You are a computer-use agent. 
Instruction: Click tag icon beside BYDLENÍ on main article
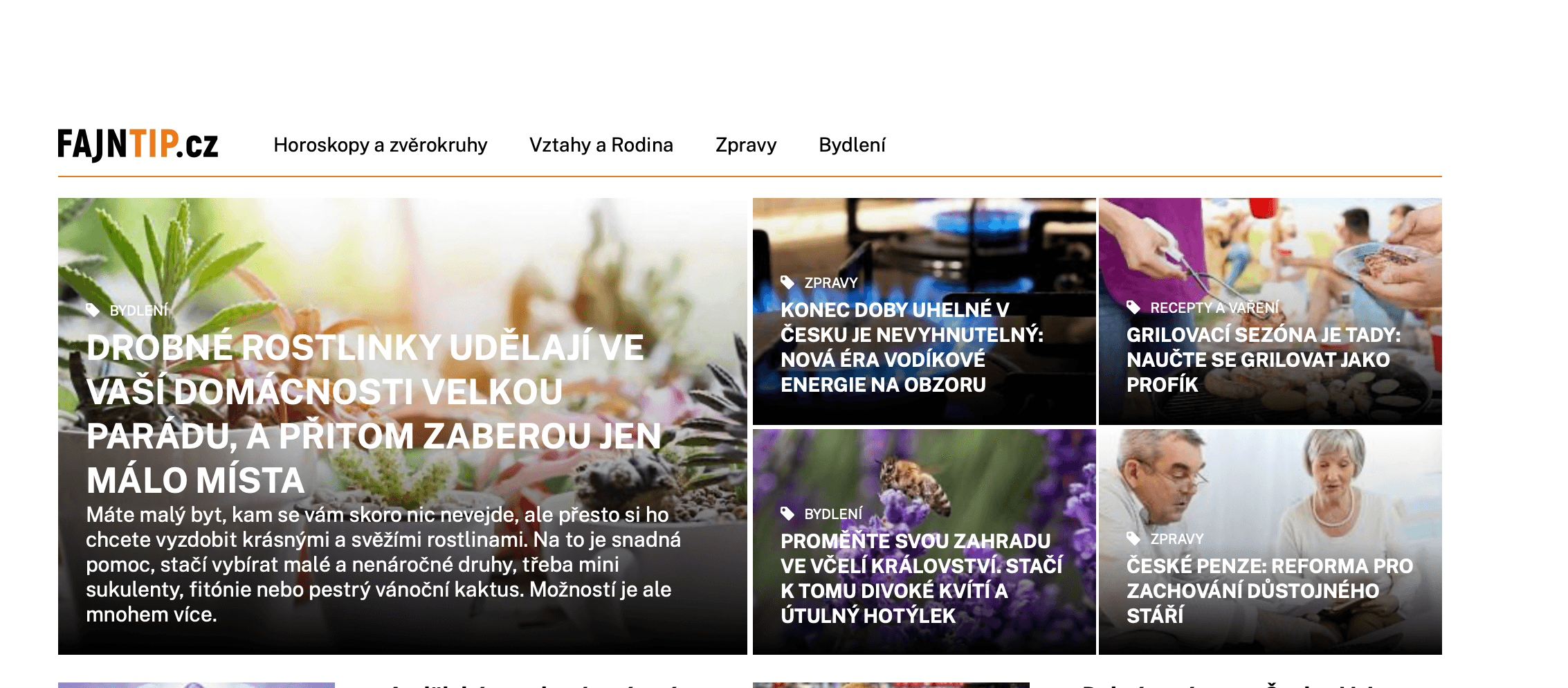click(93, 310)
